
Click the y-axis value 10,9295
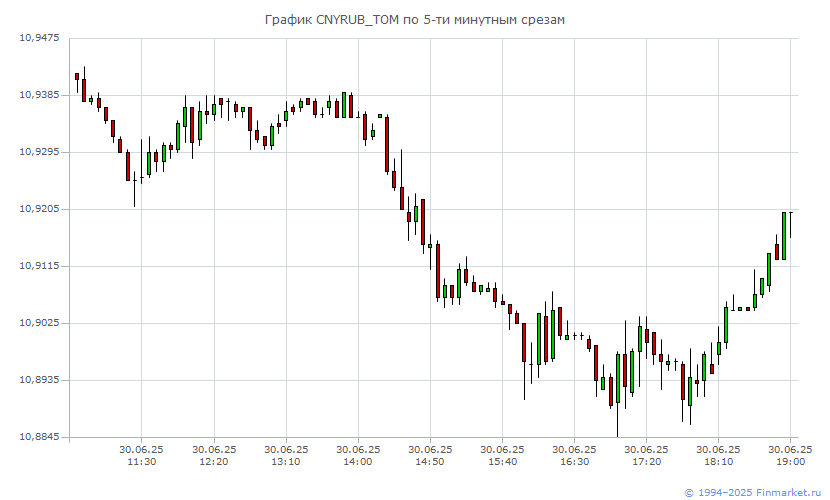39,152
